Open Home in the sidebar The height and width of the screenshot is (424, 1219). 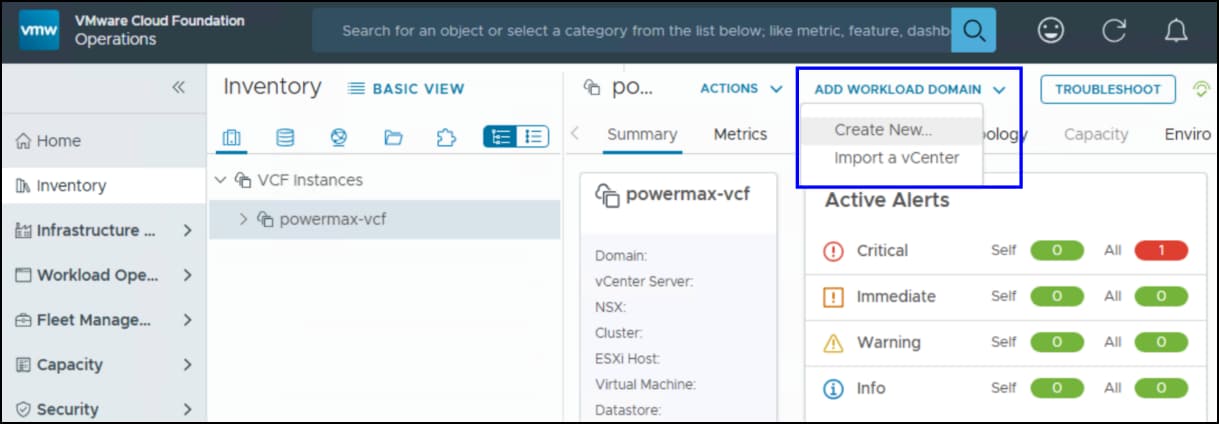tap(103, 141)
